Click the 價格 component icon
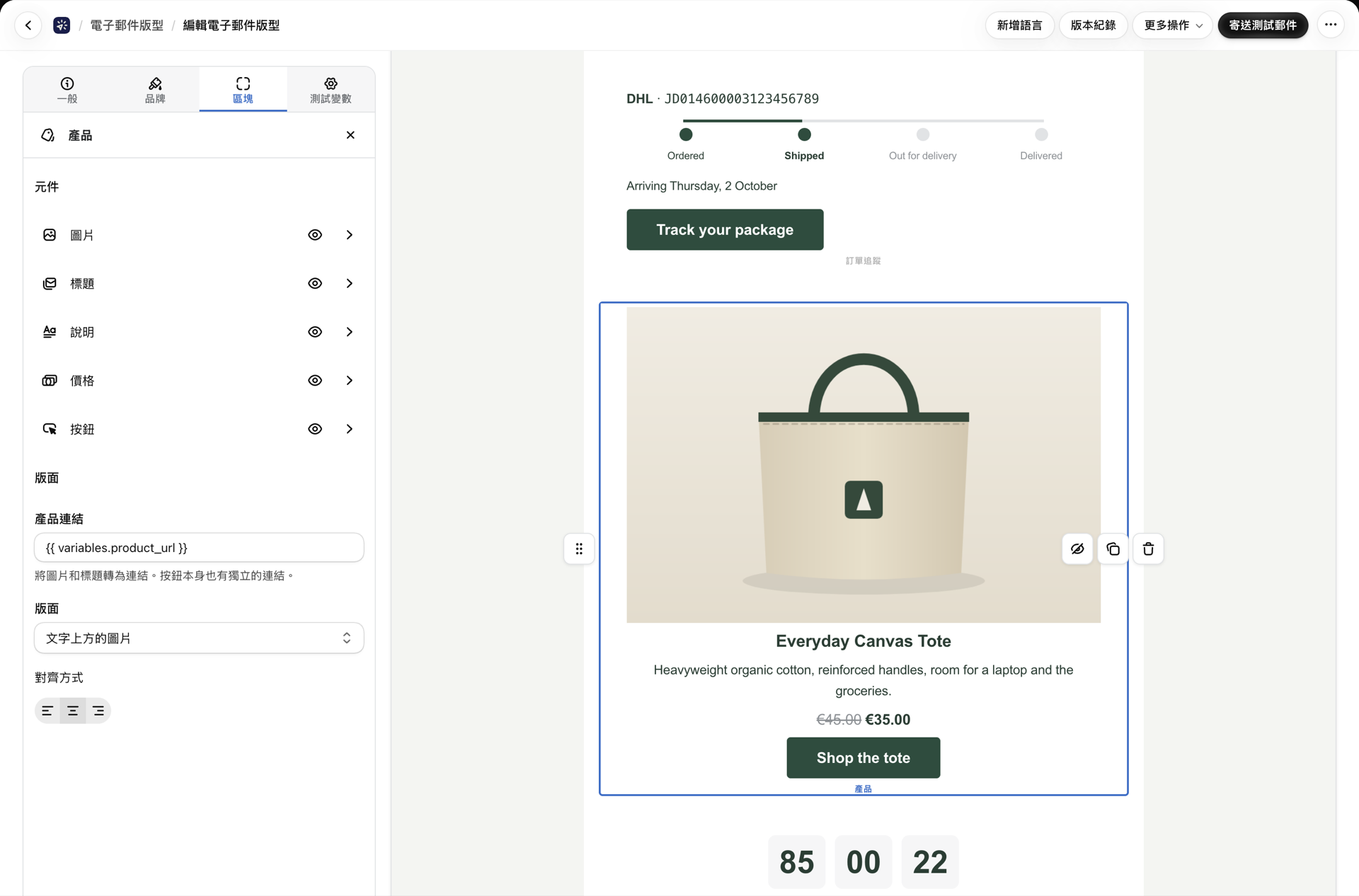The image size is (1359, 896). coord(50,381)
